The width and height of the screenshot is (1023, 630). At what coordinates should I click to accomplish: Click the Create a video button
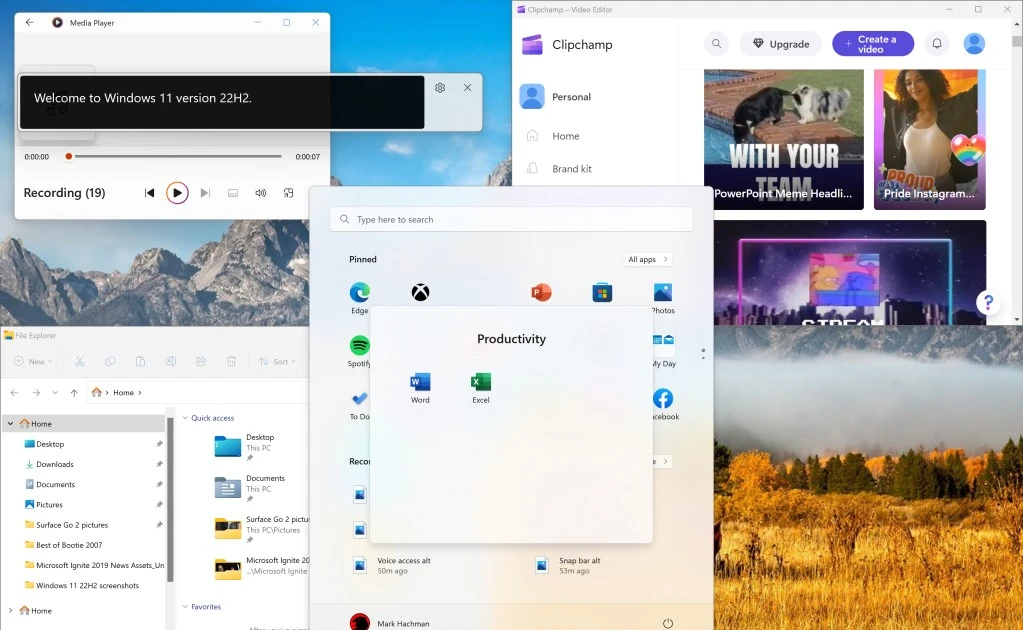tap(872, 43)
